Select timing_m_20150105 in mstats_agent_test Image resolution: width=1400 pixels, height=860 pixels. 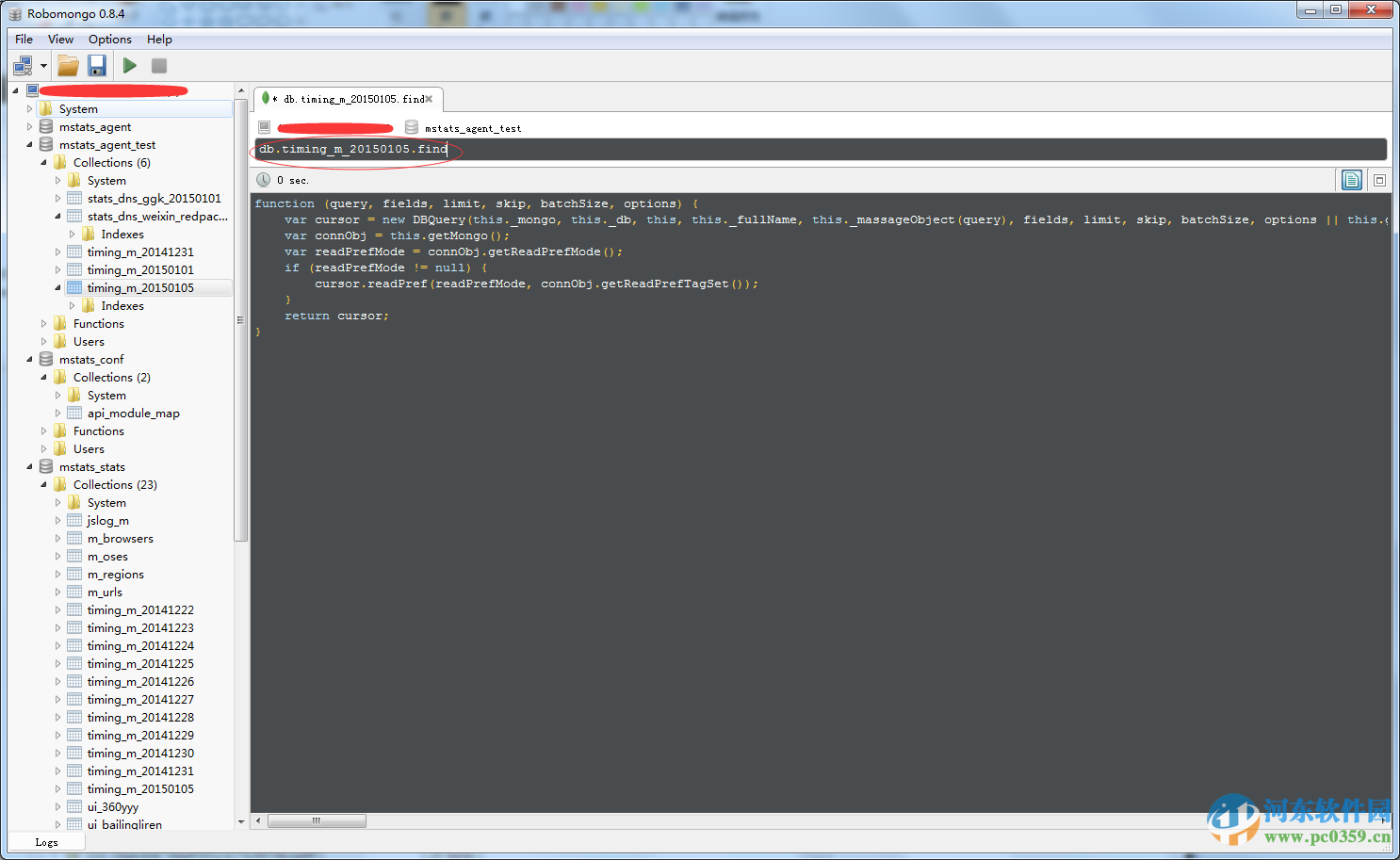[x=140, y=288]
